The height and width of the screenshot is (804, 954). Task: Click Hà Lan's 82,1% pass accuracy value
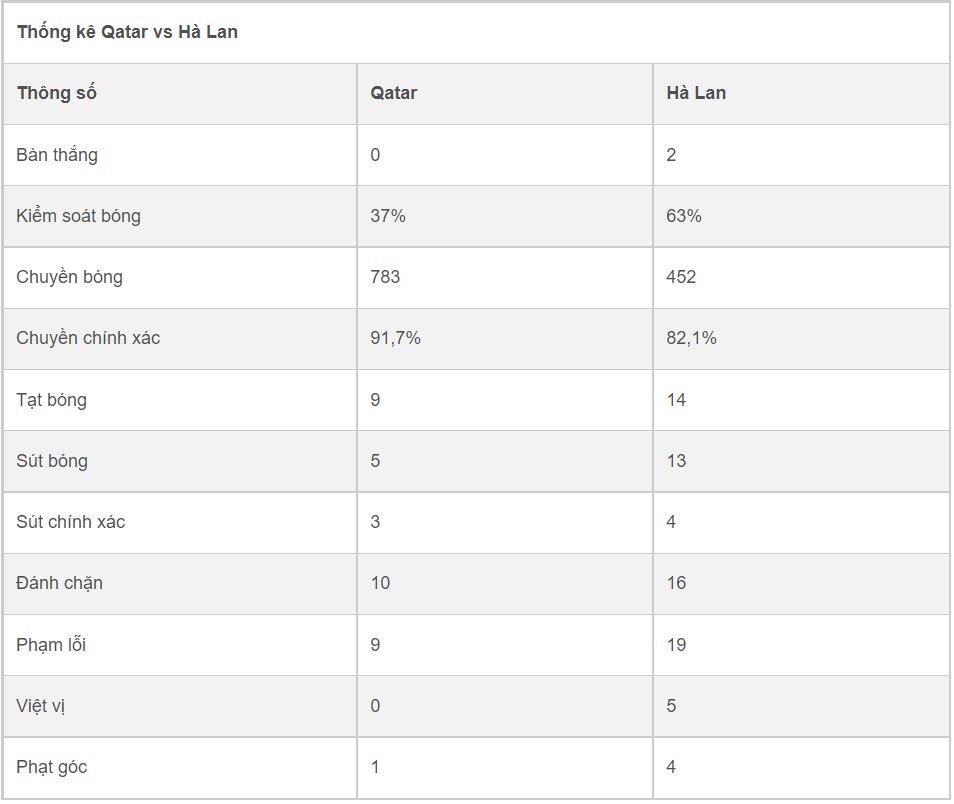691,338
